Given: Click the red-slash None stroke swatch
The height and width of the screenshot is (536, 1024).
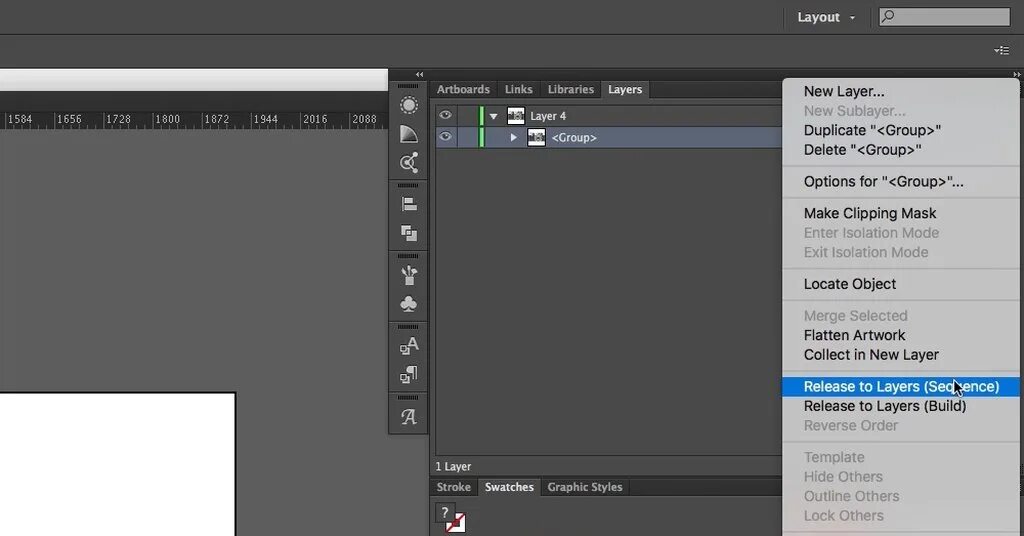Looking at the screenshot, I should tap(456, 523).
